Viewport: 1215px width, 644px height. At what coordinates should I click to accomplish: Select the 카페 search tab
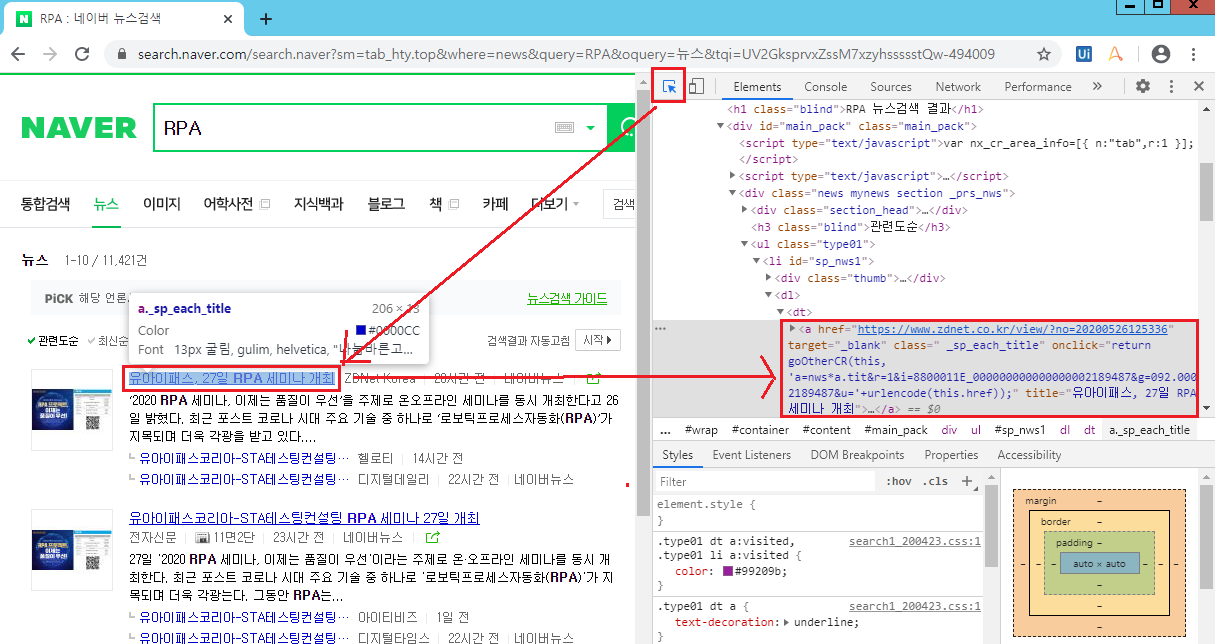click(x=495, y=204)
